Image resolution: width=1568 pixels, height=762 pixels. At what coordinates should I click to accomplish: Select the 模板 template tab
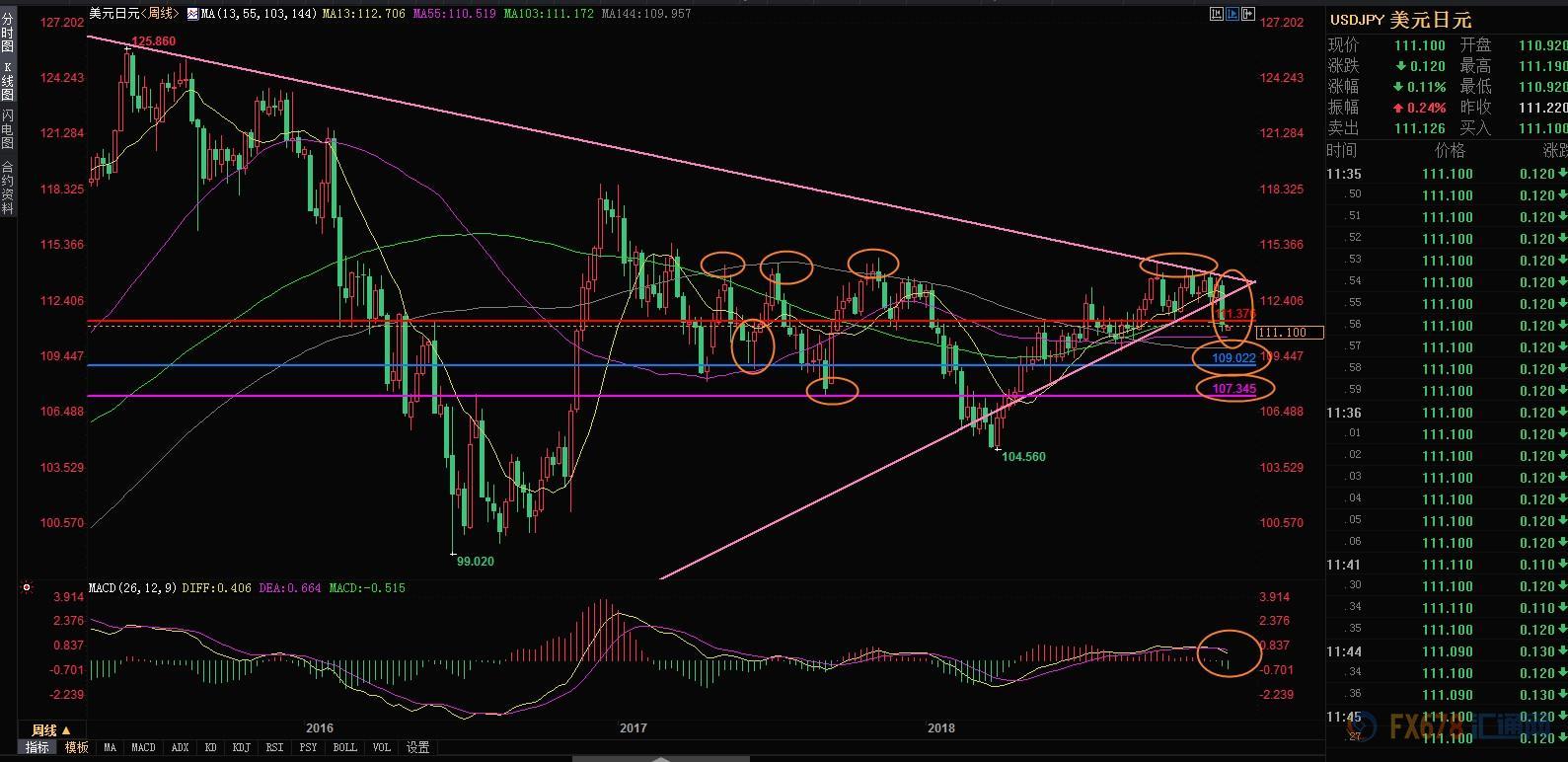pyautogui.click(x=77, y=748)
